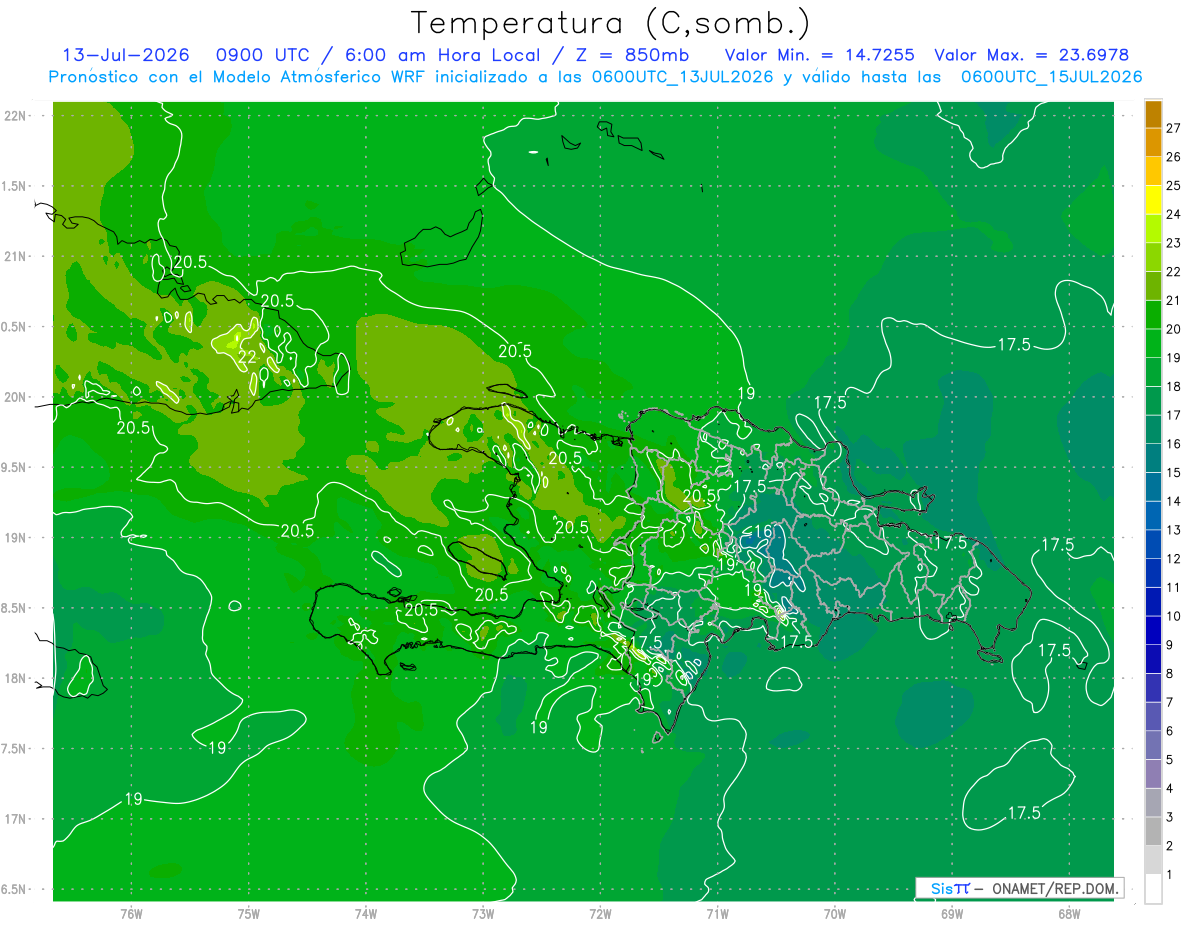Click the 'Temperatura (C,somb.)' map title
Screen dimensions: 1200x927
pyautogui.click(x=611, y=23)
